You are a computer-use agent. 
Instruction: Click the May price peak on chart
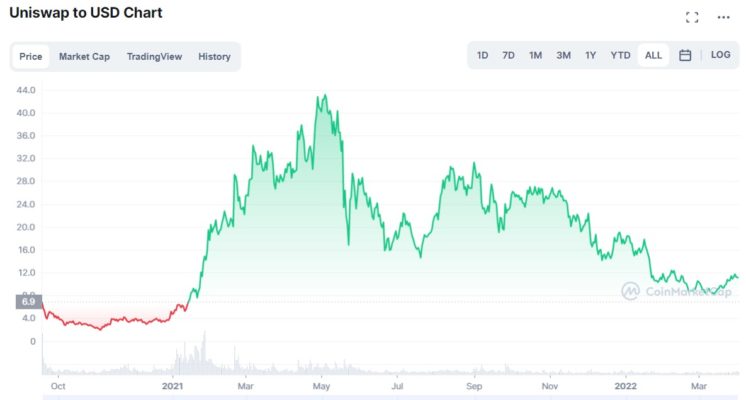tap(322, 97)
